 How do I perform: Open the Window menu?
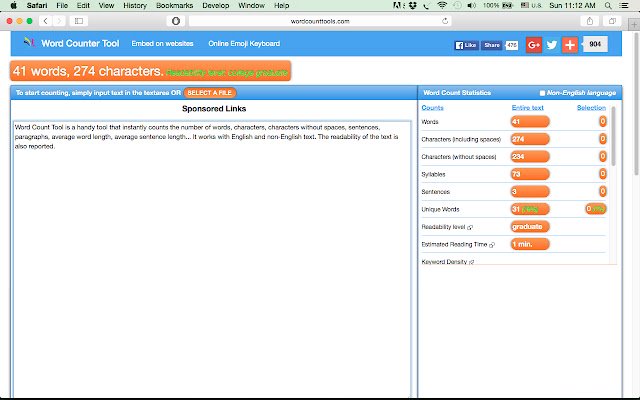pos(251,5)
